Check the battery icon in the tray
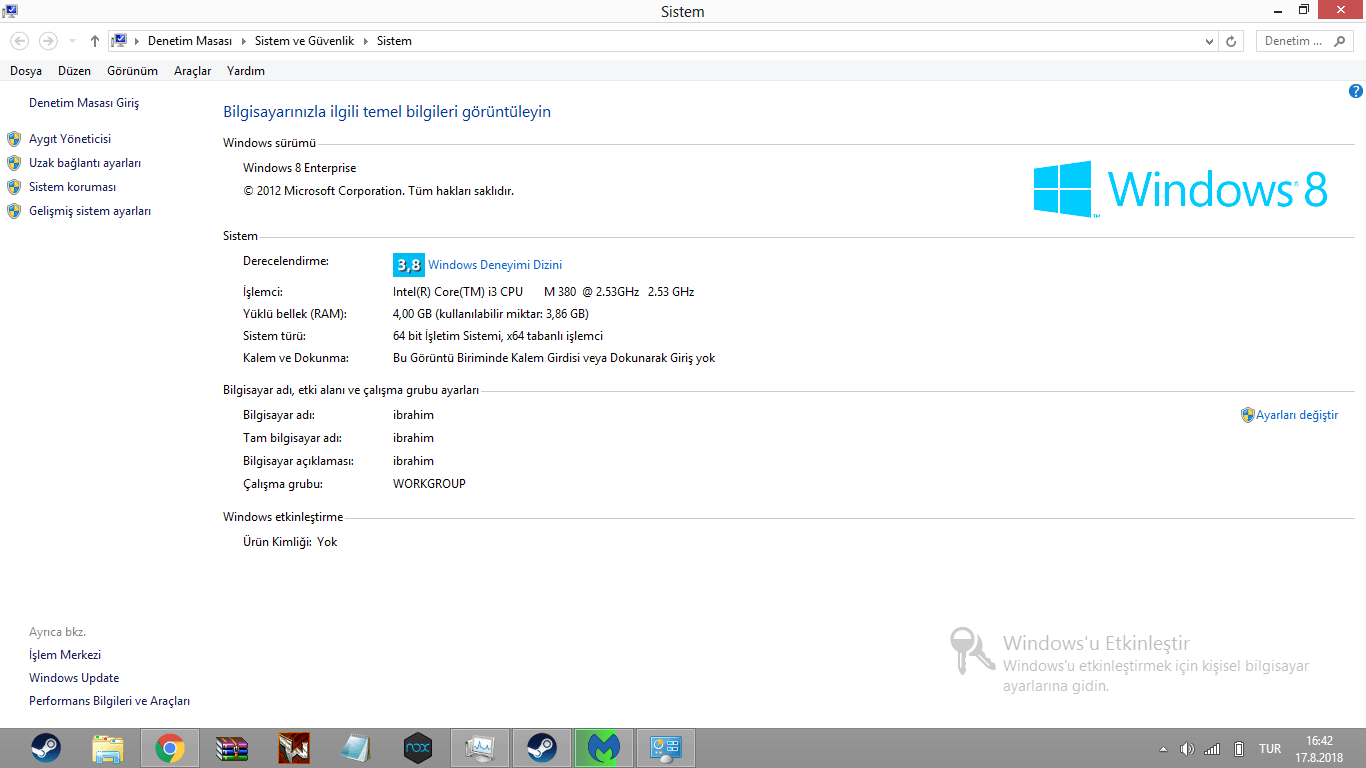The width and height of the screenshot is (1366, 768). click(x=1239, y=749)
